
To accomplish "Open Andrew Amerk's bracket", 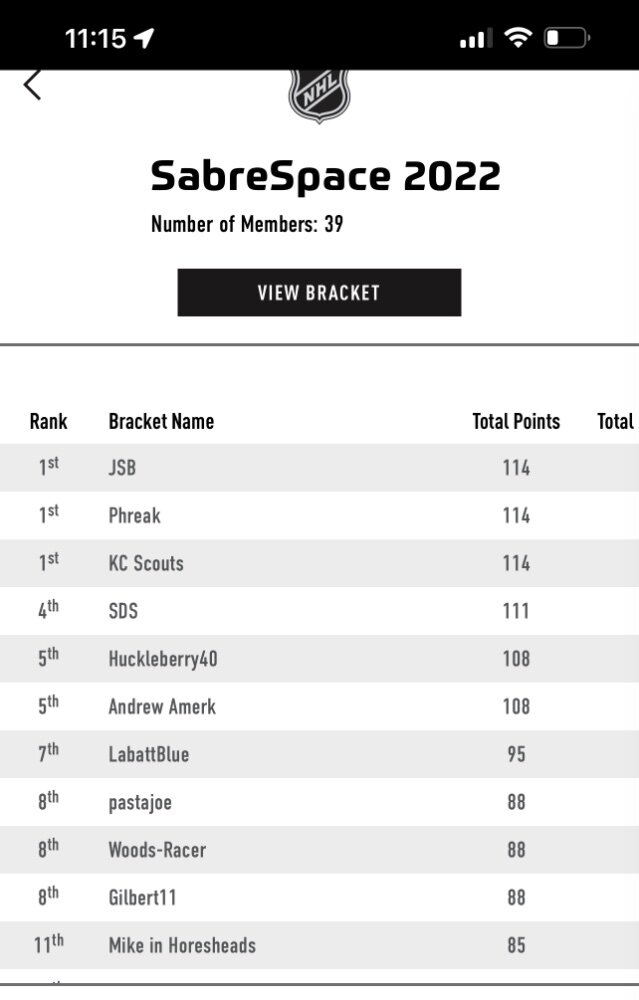I will click(x=320, y=707).
